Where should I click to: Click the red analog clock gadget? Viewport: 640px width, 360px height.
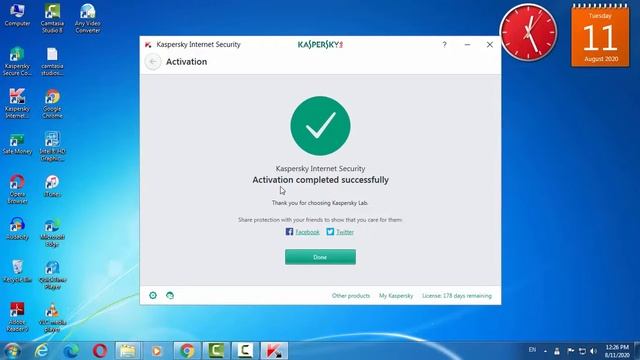pyautogui.click(x=528, y=32)
